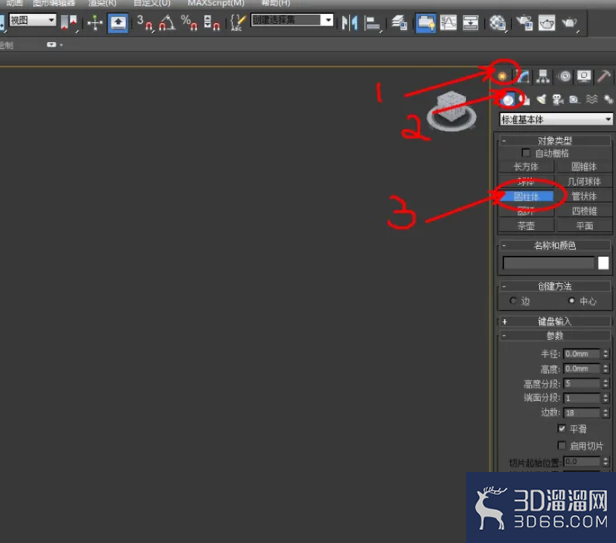The width and height of the screenshot is (616, 543).
Task: Open the 视图 reference coordinate dropdown
Action: click(x=33, y=20)
